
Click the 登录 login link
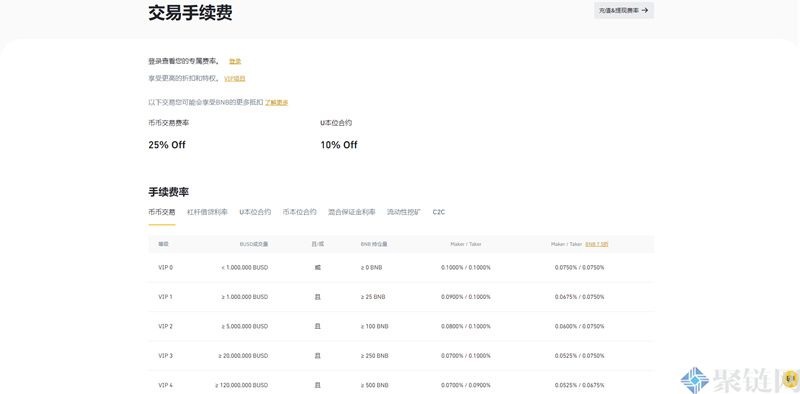click(x=235, y=61)
